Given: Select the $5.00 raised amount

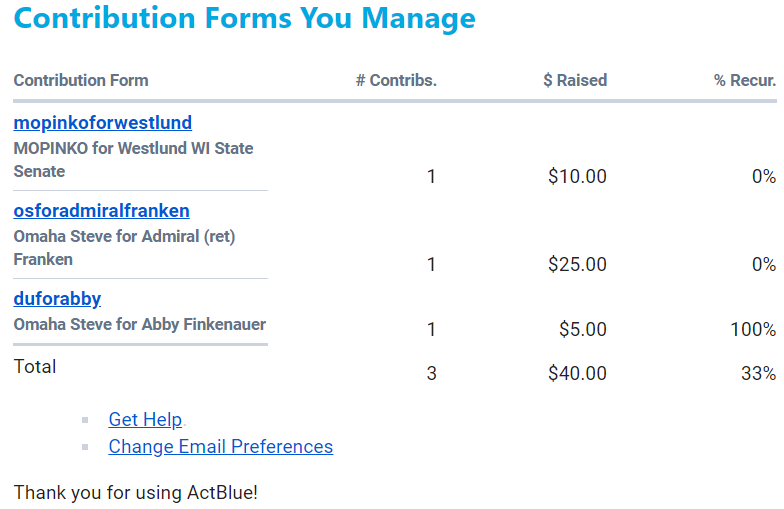Looking at the screenshot, I should [x=581, y=330].
